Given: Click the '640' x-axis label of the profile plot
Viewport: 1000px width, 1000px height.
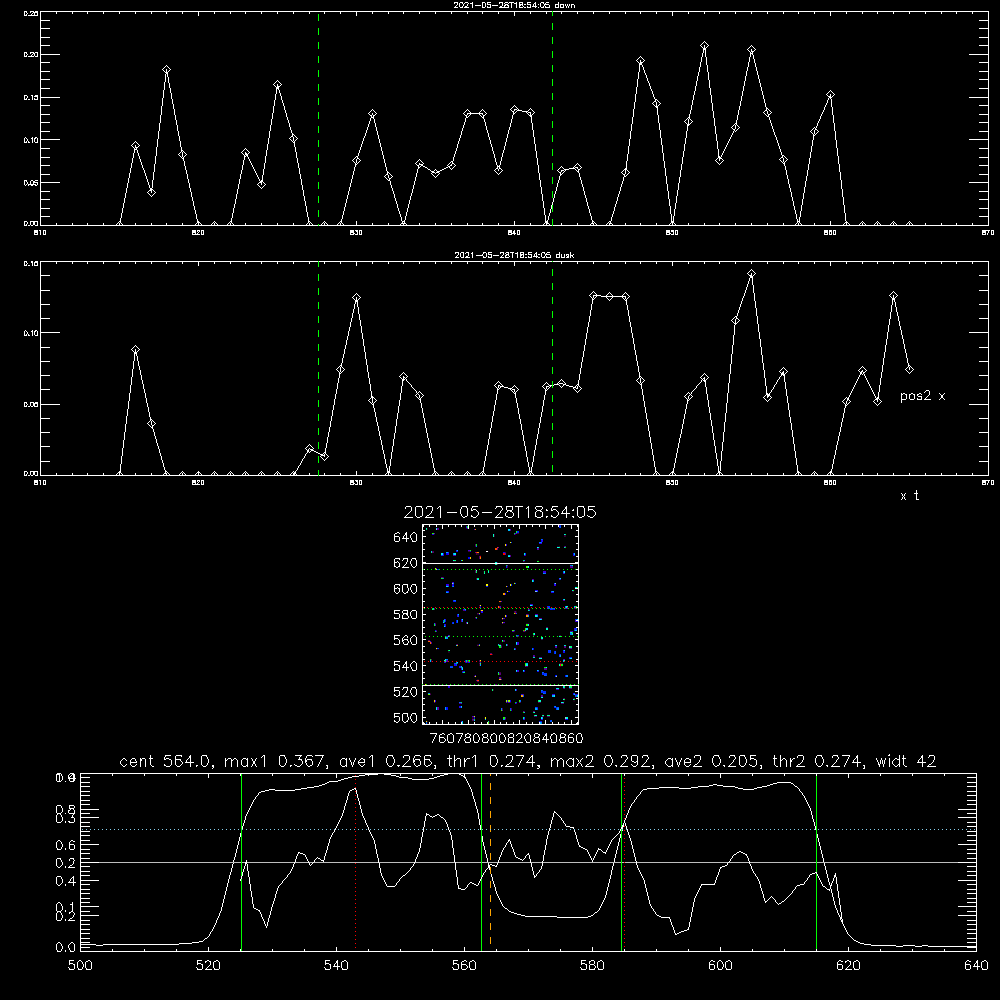Looking at the screenshot, I should coord(976,966).
